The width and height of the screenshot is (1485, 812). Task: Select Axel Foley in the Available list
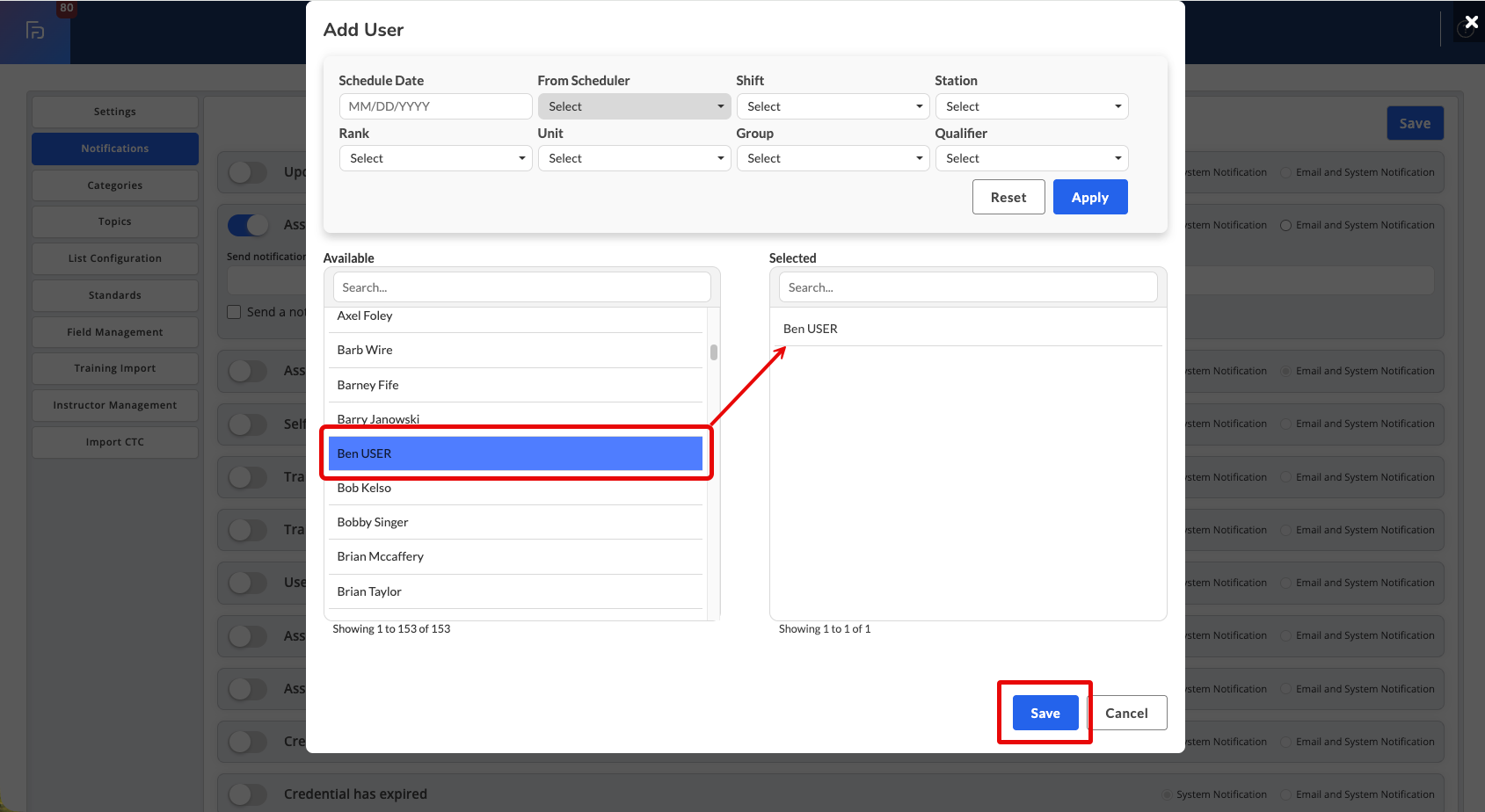pyautogui.click(x=516, y=316)
